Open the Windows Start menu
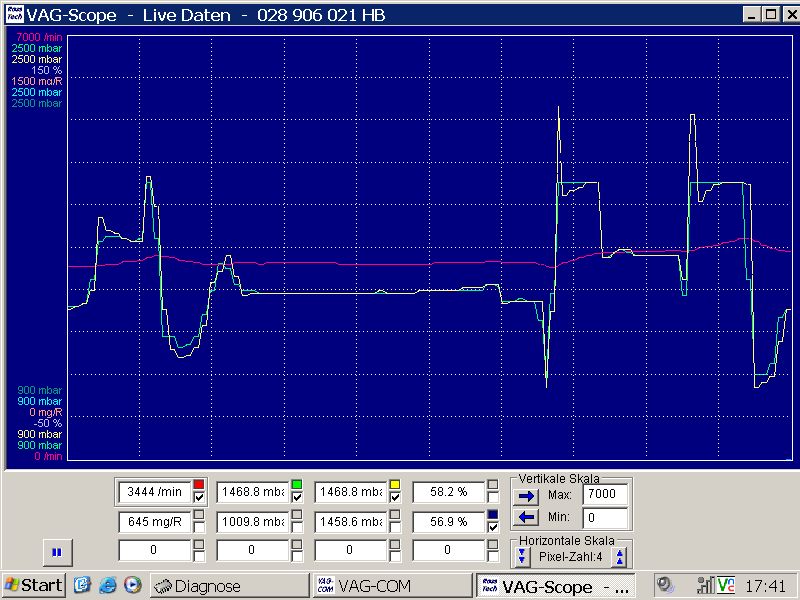The width and height of the screenshot is (800, 600). coord(34,586)
